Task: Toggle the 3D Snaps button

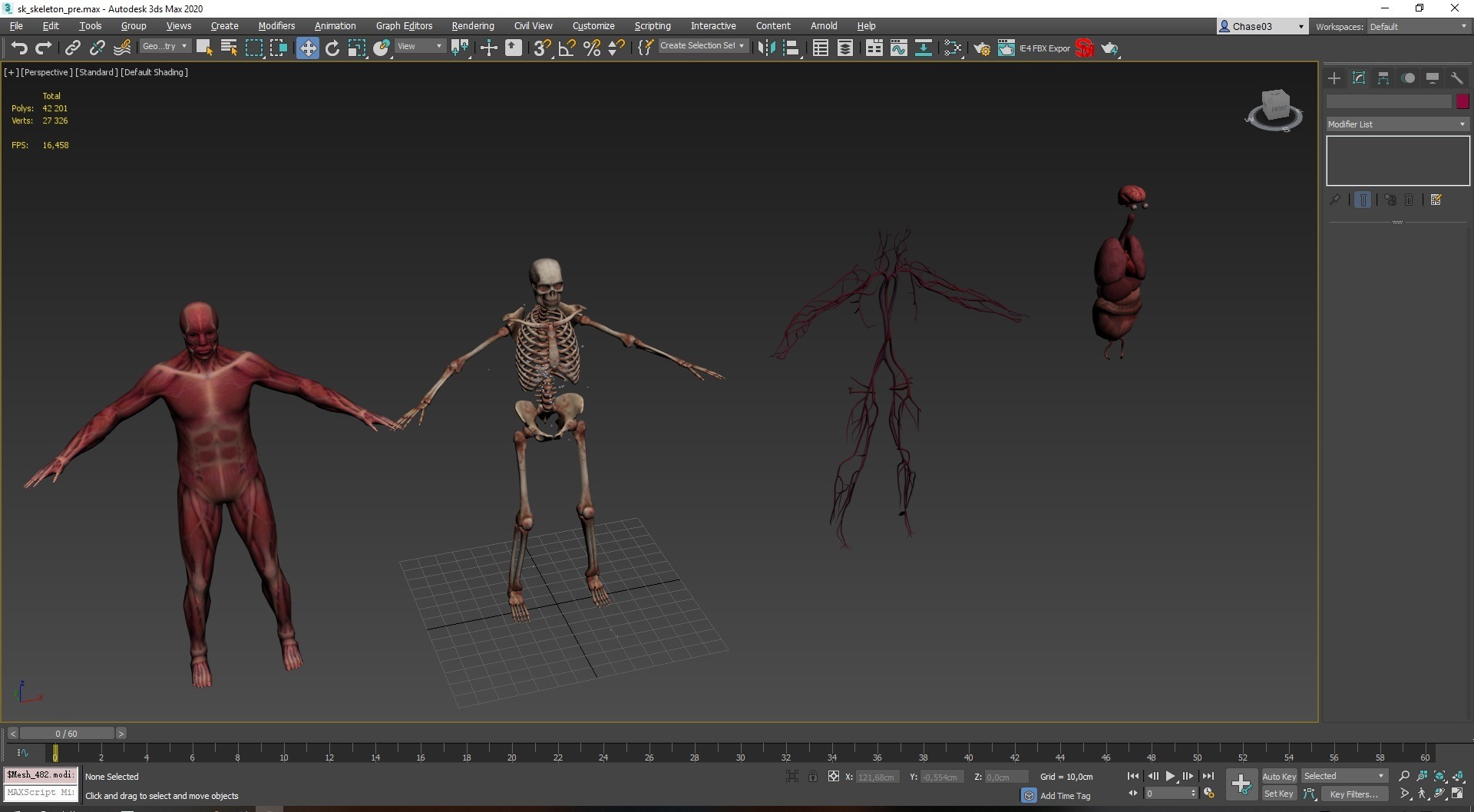Action: pyautogui.click(x=542, y=48)
